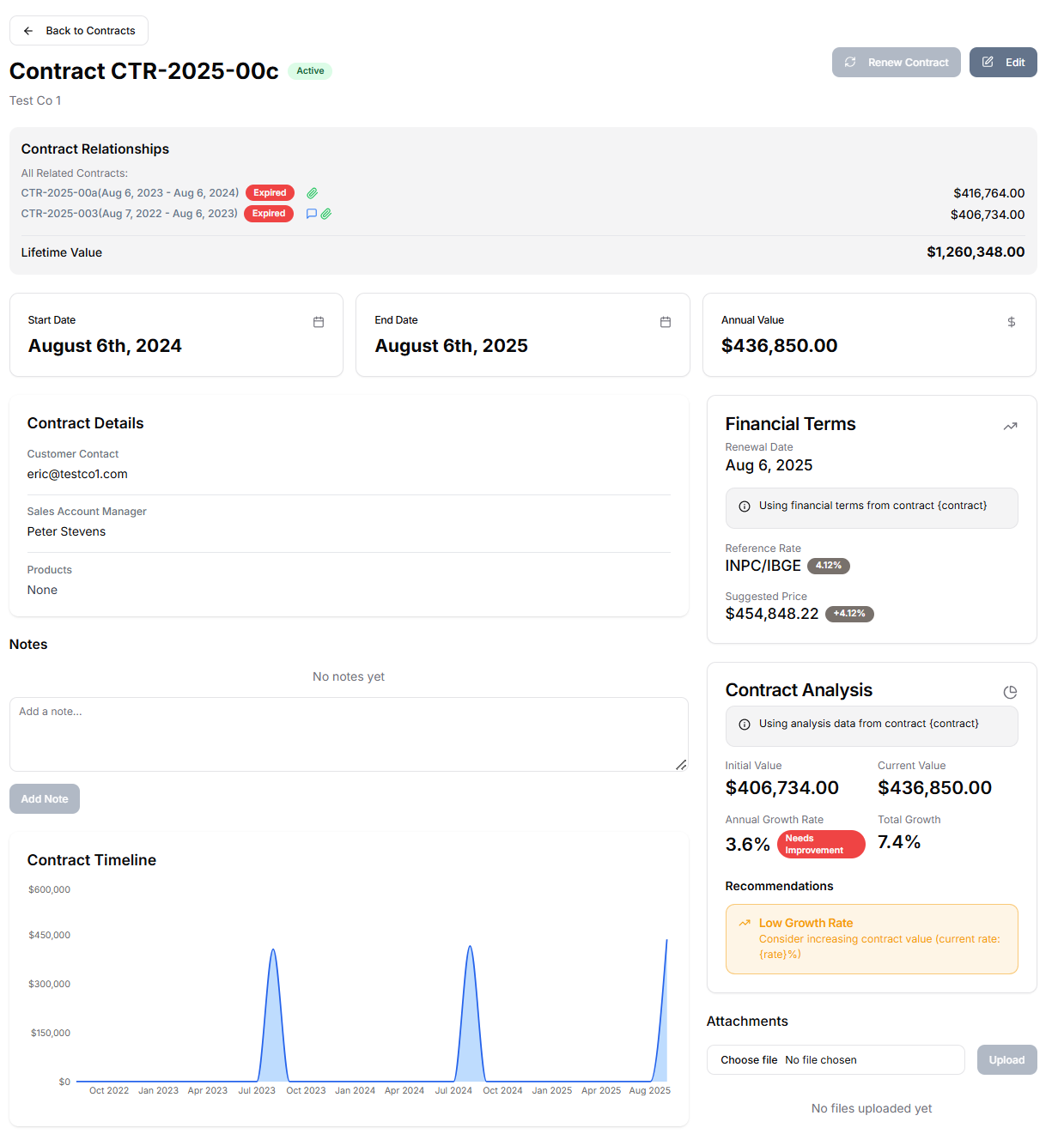Screen dimensions: 1064x1140
Task: Click the Start Date August 6th, 2024
Action: click(105, 346)
